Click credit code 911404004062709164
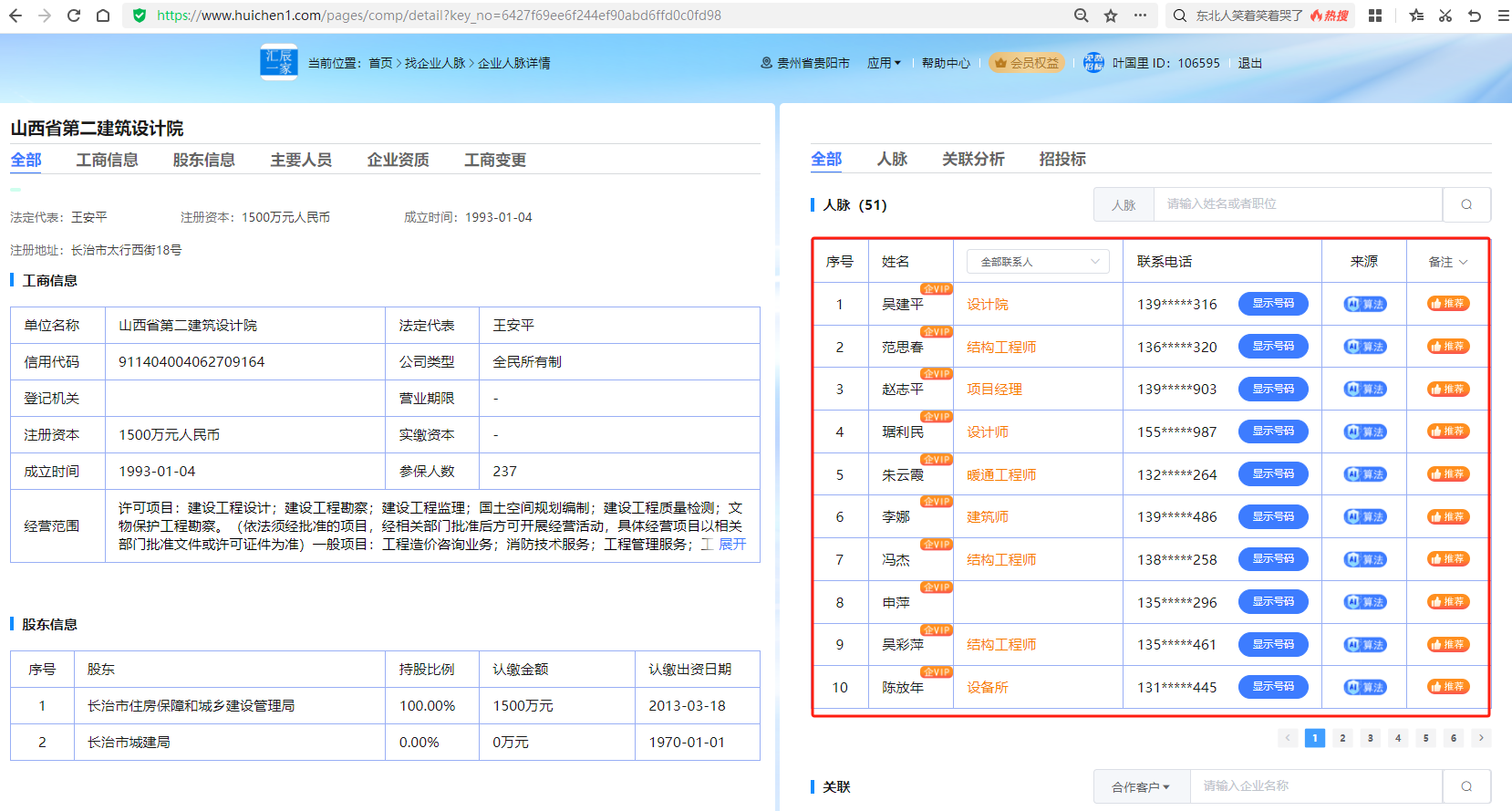The width and height of the screenshot is (1512, 811). [192, 362]
